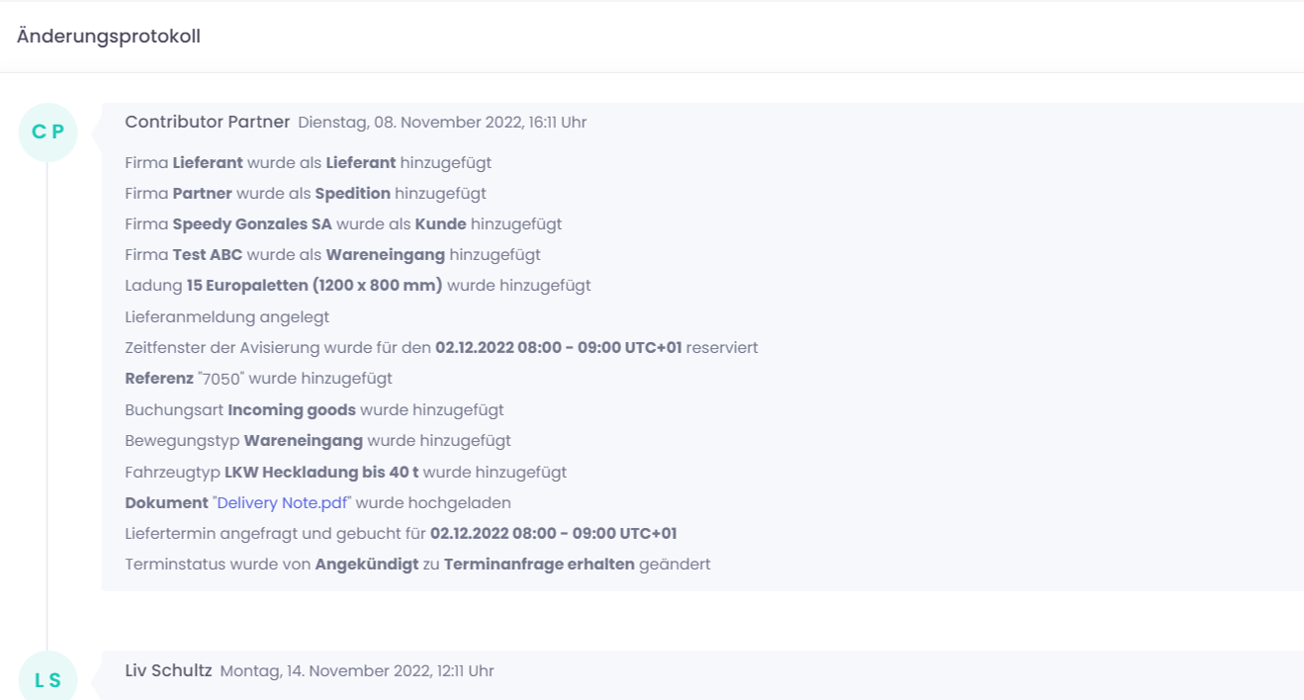Click the LS avatar circle
The image size is (1304, 700).
point(48,680)
